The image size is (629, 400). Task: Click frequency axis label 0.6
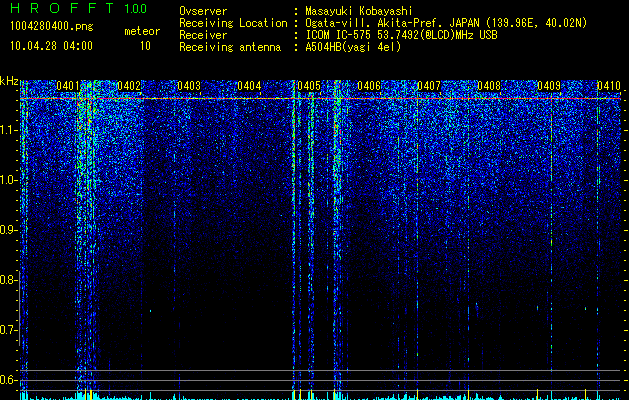pos(8,380)
